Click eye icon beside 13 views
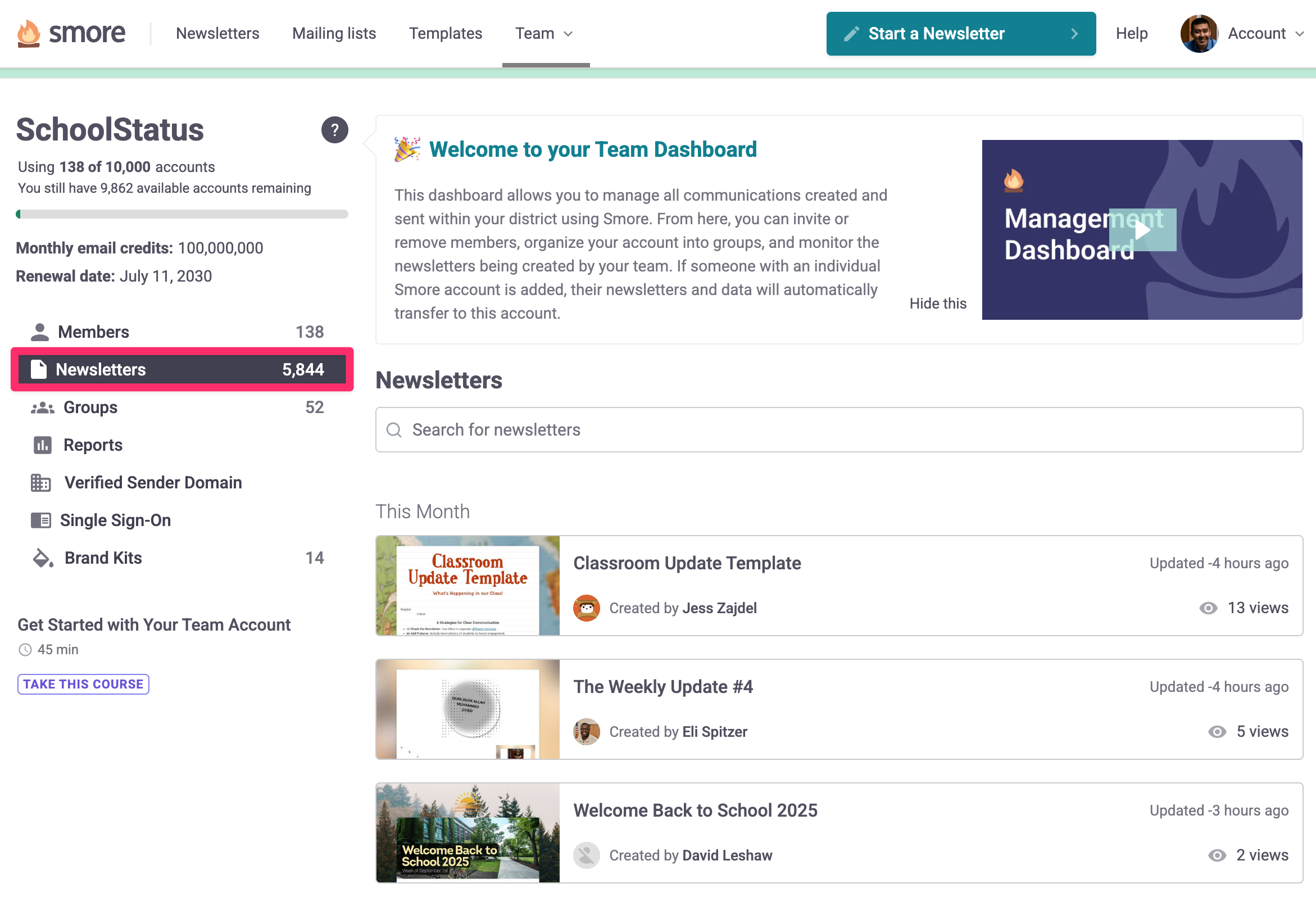The image size is (1316, 897). (x=1208, y=608)
